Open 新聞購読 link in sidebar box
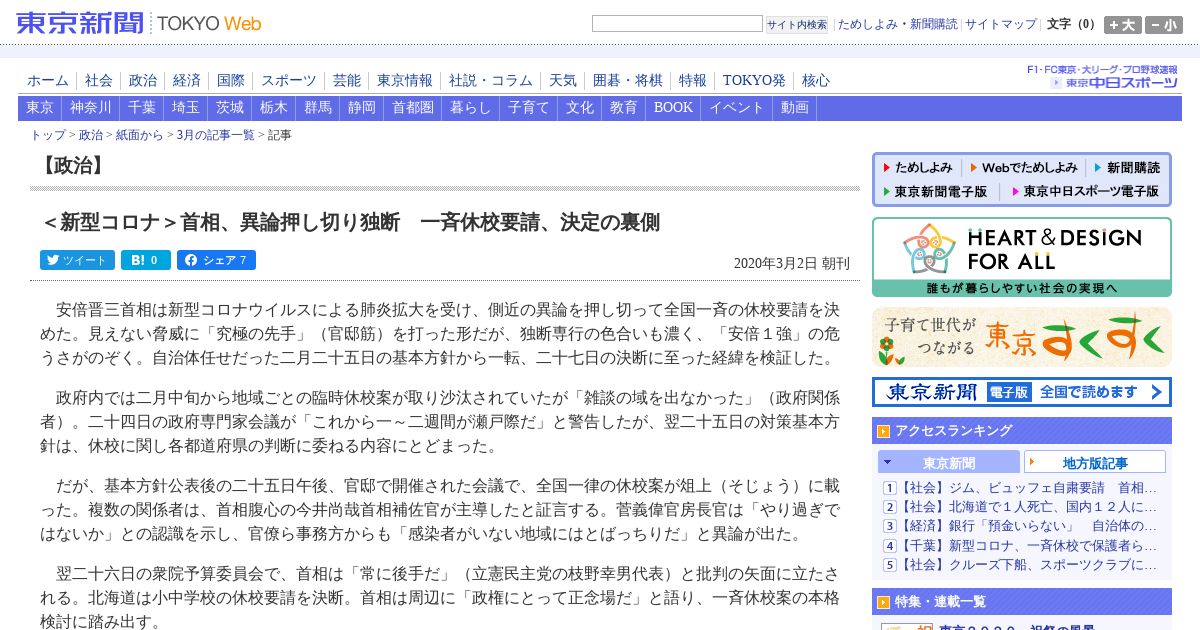 click(1127, 167)
